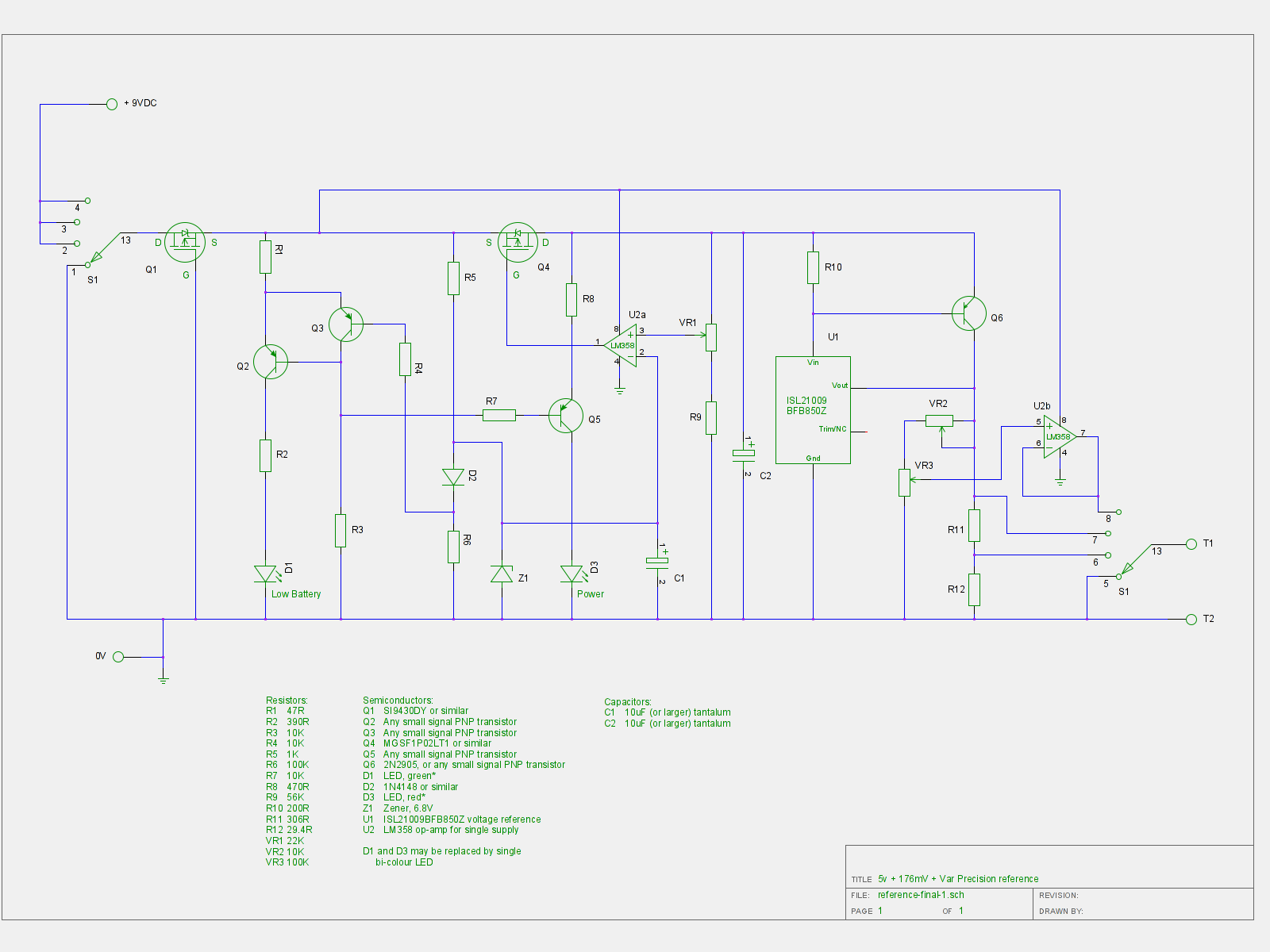
Task: Select the R1 resistor symbol
Action: pos(265,257)
